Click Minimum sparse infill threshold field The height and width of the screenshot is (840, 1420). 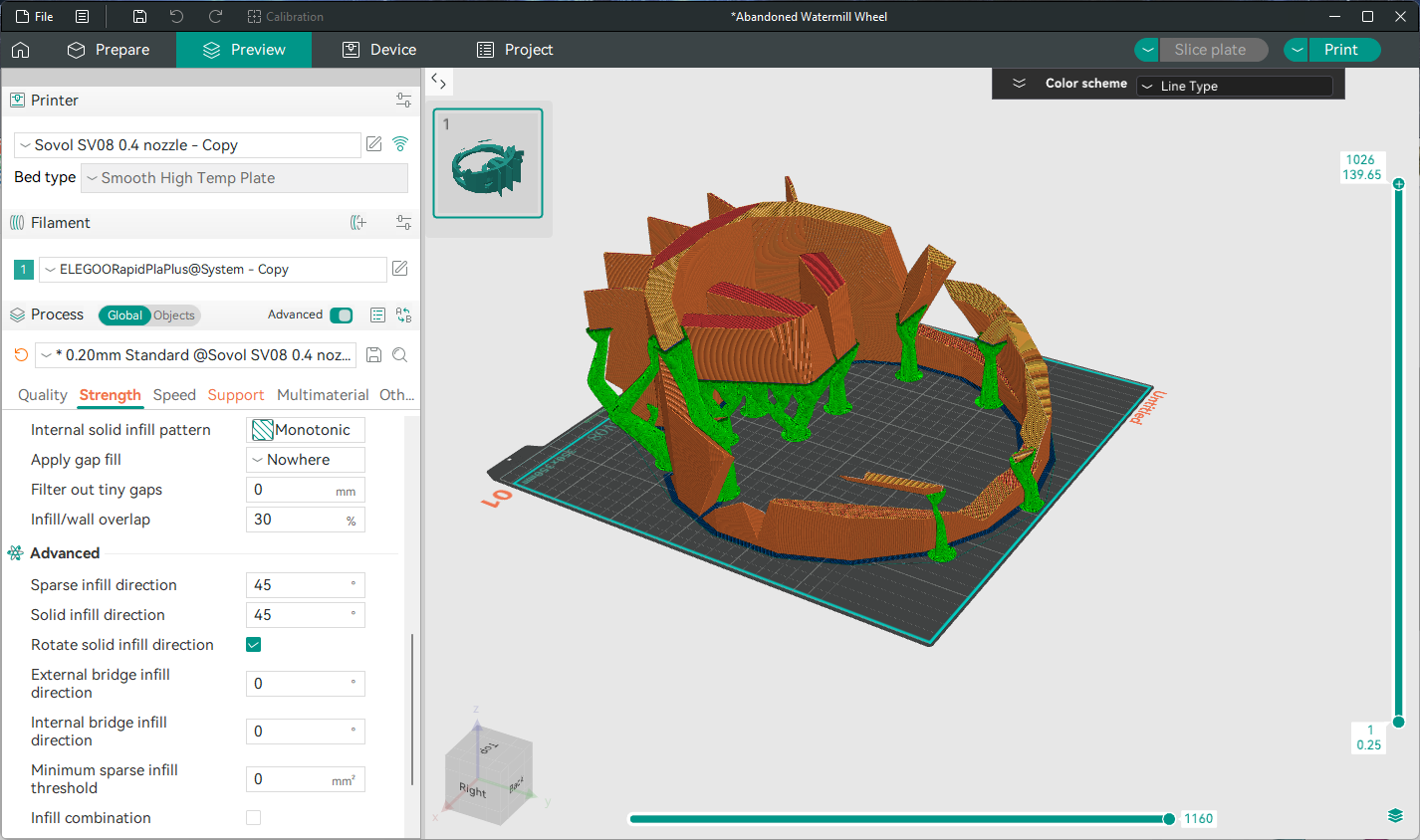tap(306, 779)
